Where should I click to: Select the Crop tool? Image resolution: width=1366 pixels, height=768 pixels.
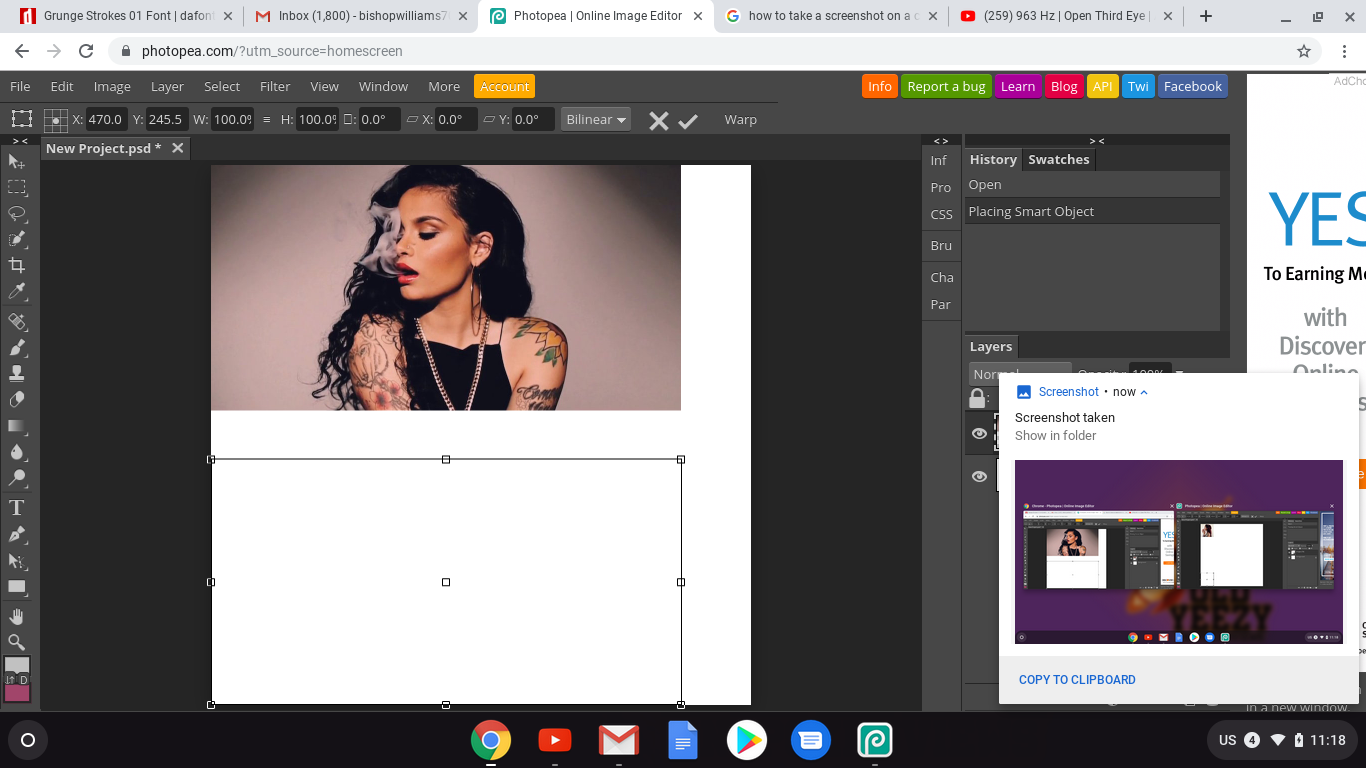tap(17, 265)
